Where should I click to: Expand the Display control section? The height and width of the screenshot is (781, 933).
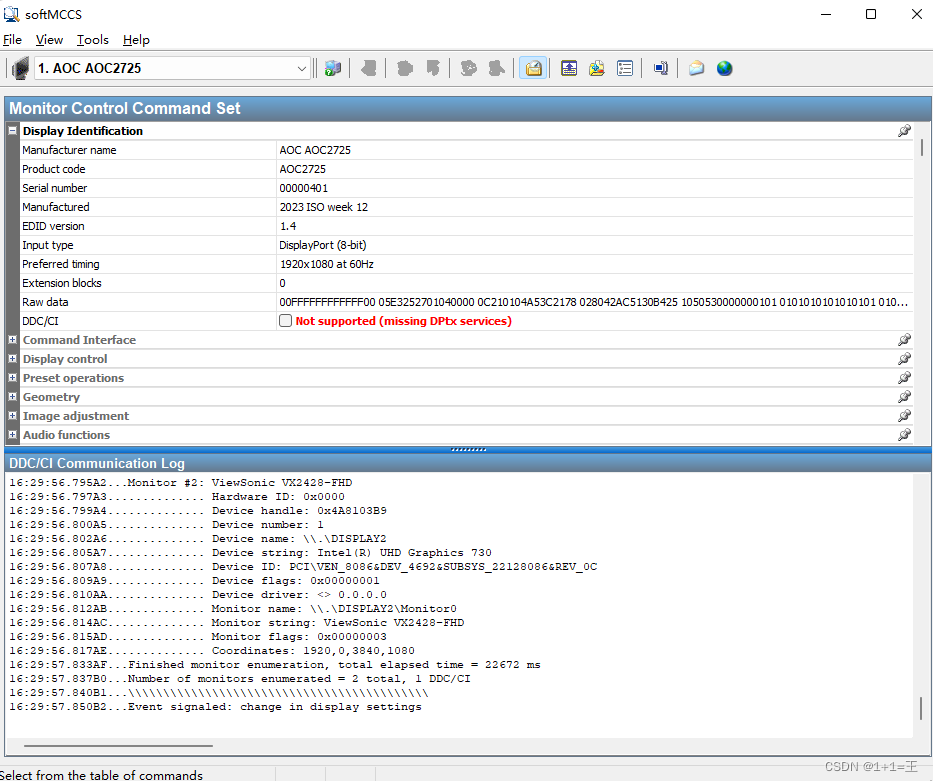[x=12, y=359]
